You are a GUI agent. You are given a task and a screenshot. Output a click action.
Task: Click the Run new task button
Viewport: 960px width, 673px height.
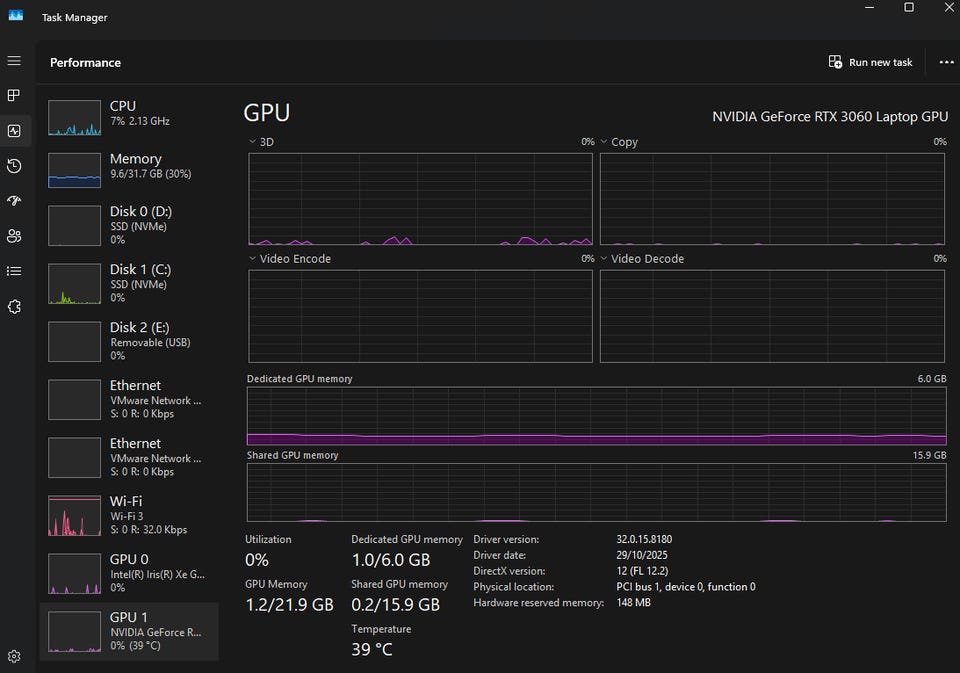pos(870,62)
